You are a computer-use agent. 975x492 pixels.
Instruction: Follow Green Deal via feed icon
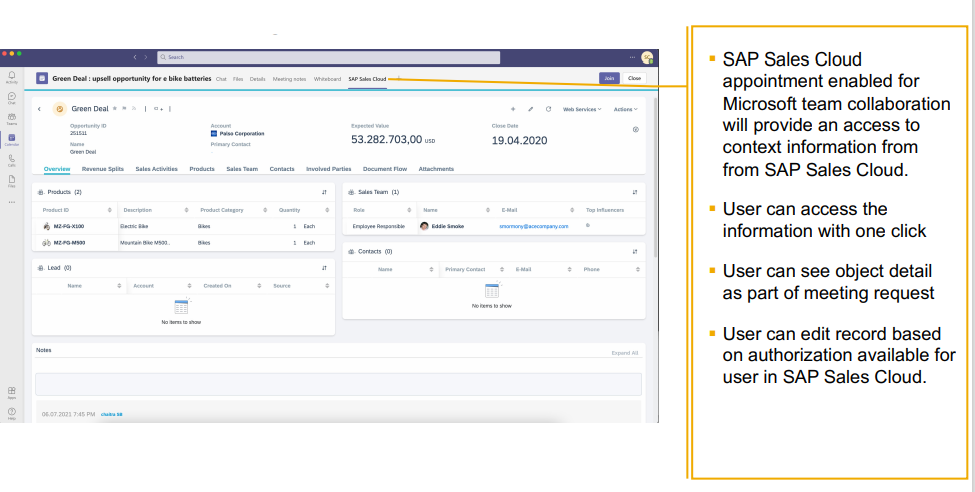tap(134, 108)
